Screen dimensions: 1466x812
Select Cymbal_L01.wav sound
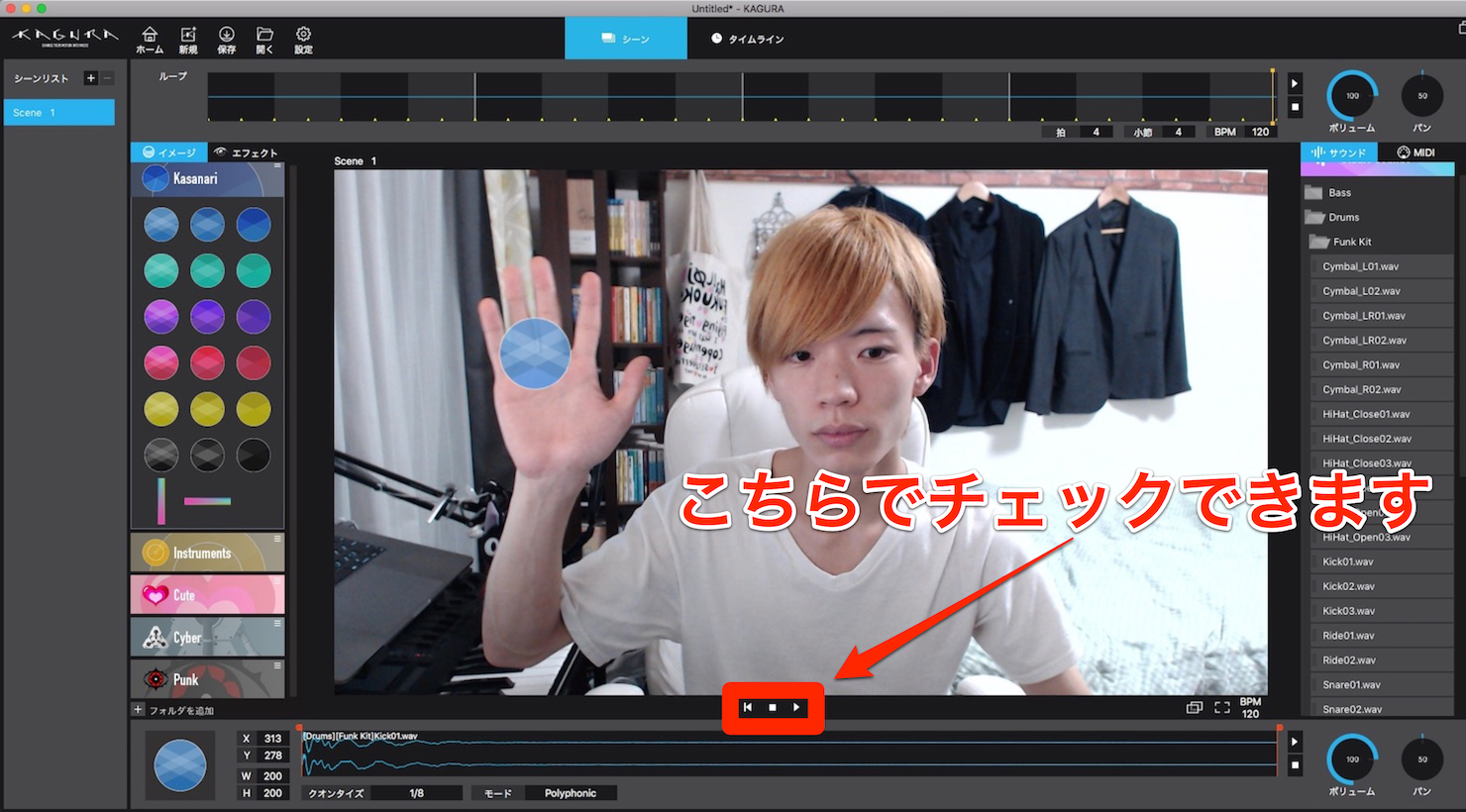pos(1382,266)
